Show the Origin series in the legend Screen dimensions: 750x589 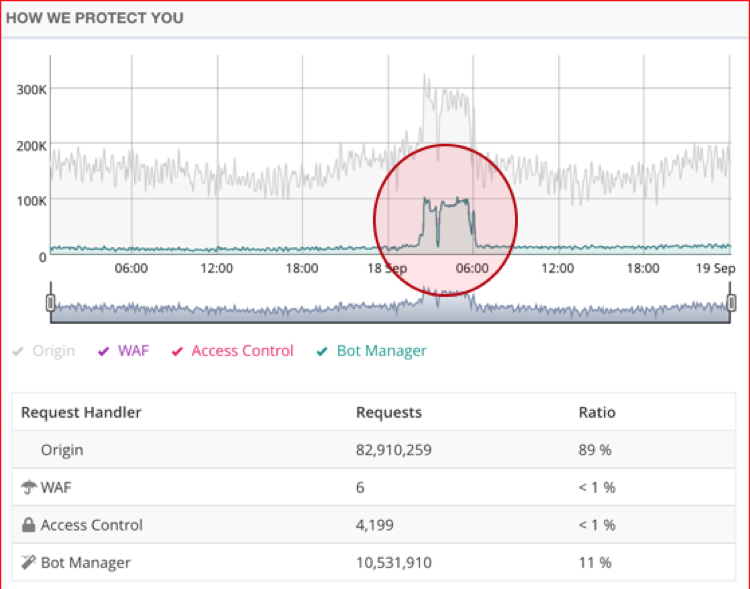click(44, 351)
